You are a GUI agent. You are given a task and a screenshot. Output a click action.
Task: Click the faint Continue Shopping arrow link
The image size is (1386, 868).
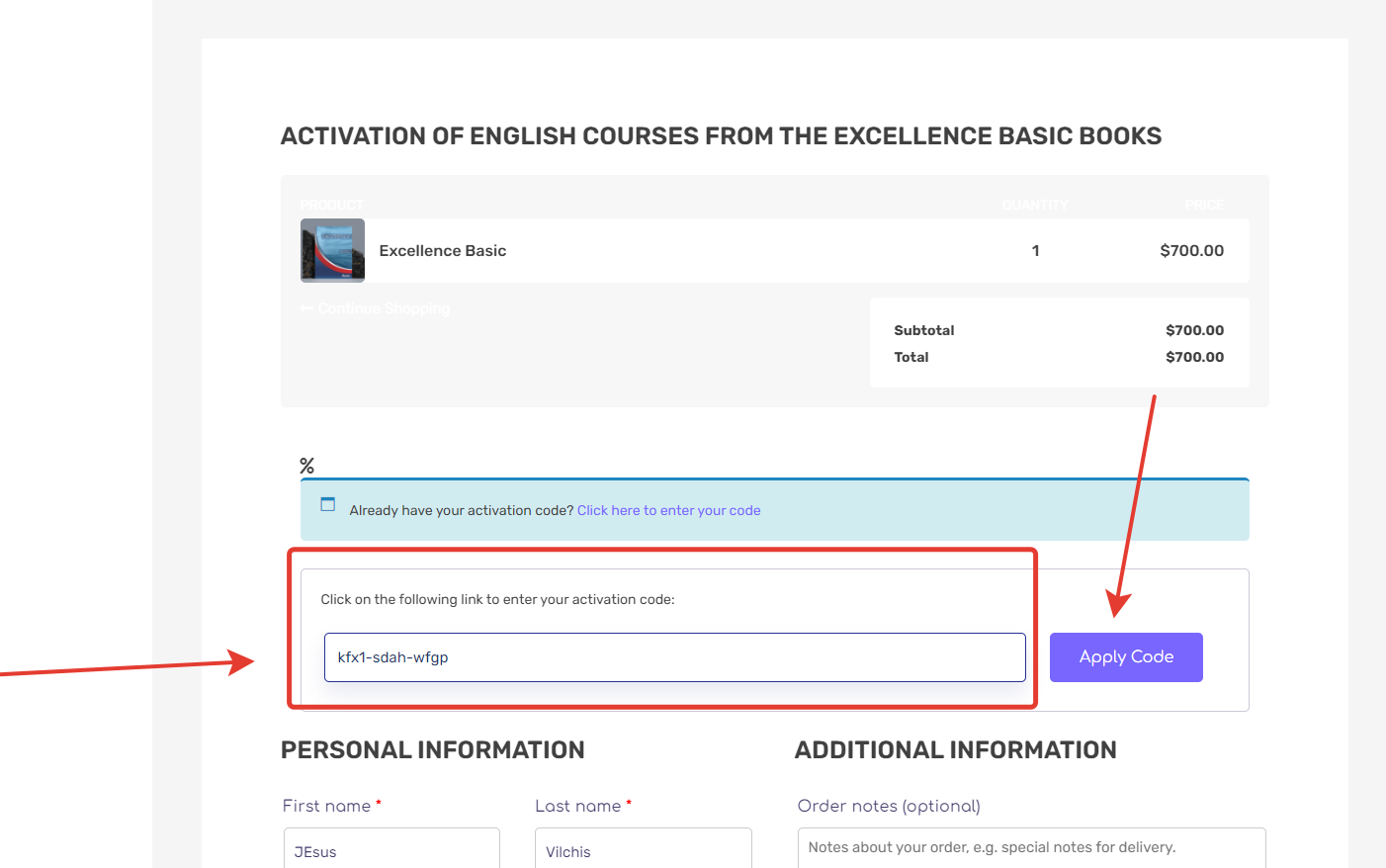point(376,308)
